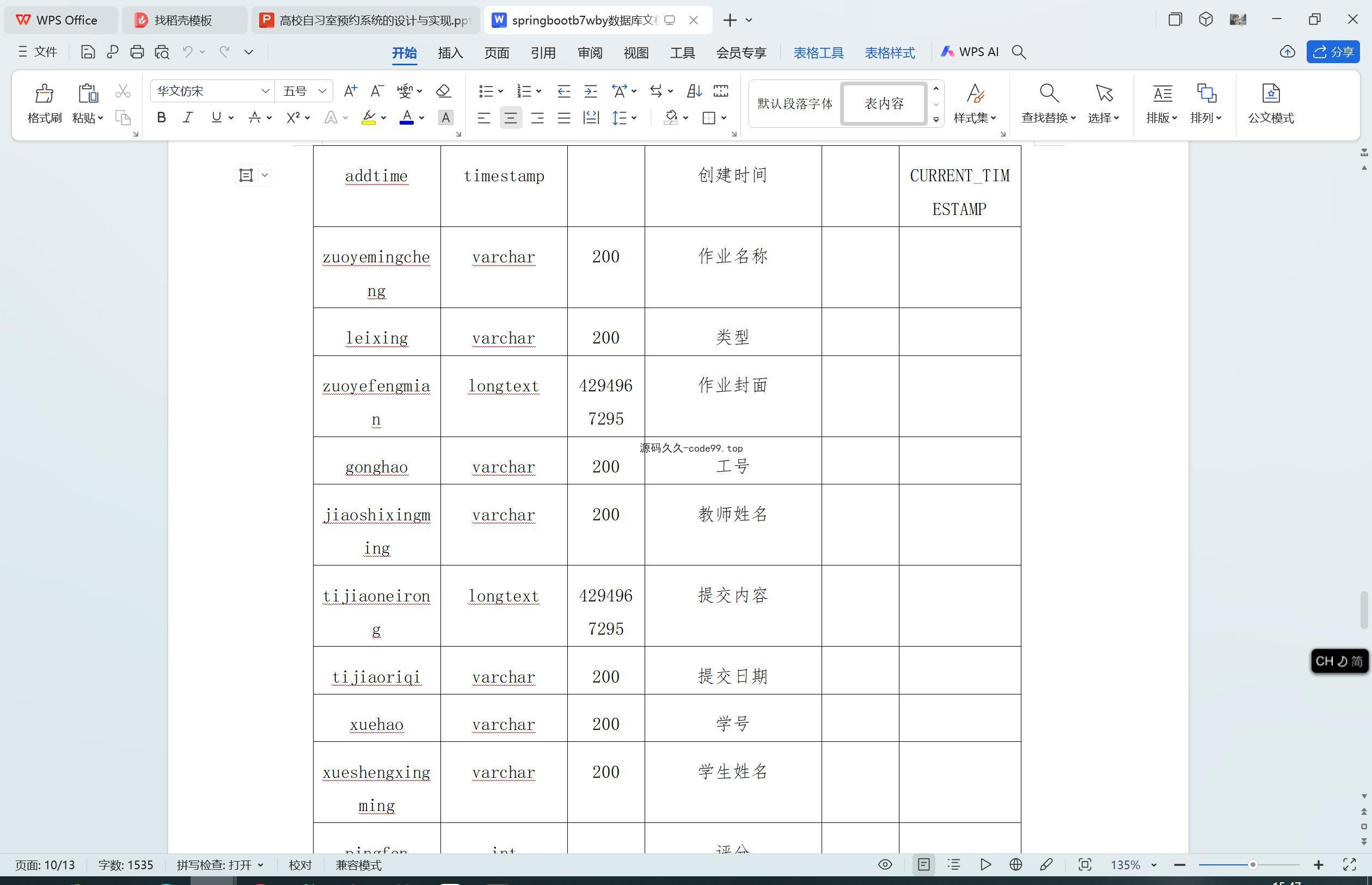Click the Format Painter (格式刷) icon
The height and width of the screenshot is (885, 1372).
tap(44, 93)
